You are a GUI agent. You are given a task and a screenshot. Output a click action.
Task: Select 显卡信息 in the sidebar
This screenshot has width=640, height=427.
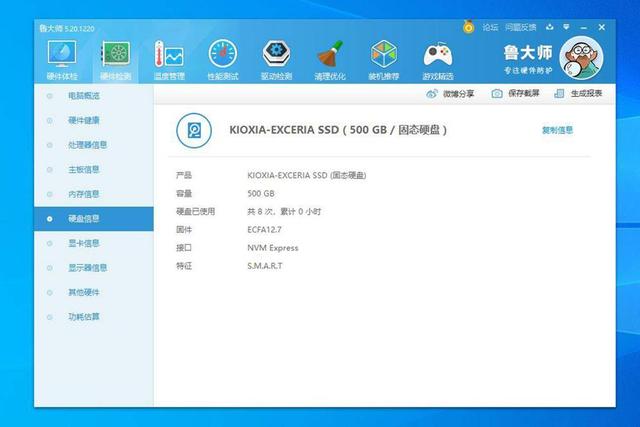[x=94, y=243]
